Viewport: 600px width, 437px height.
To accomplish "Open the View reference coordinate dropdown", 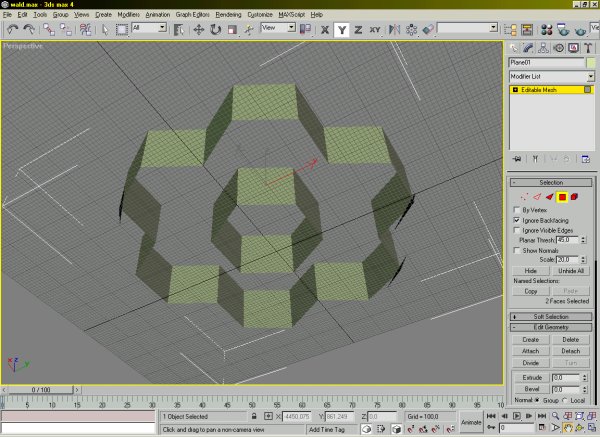I will 280,29.
